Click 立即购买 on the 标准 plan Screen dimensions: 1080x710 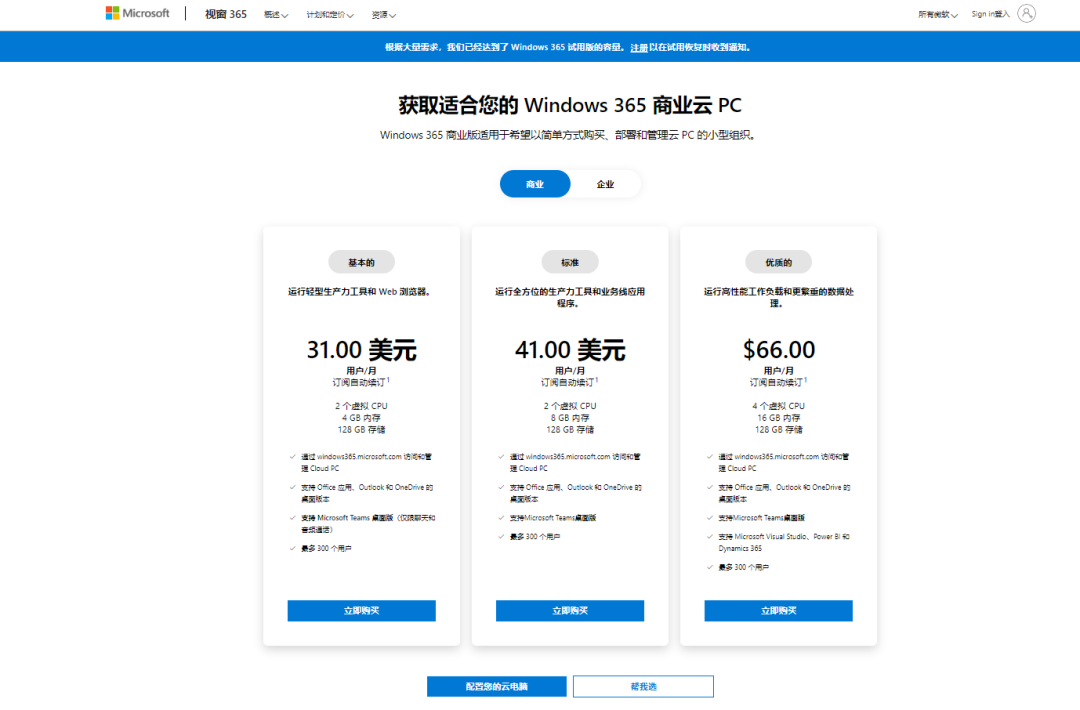pyautogui.click(x=570, y=610)
